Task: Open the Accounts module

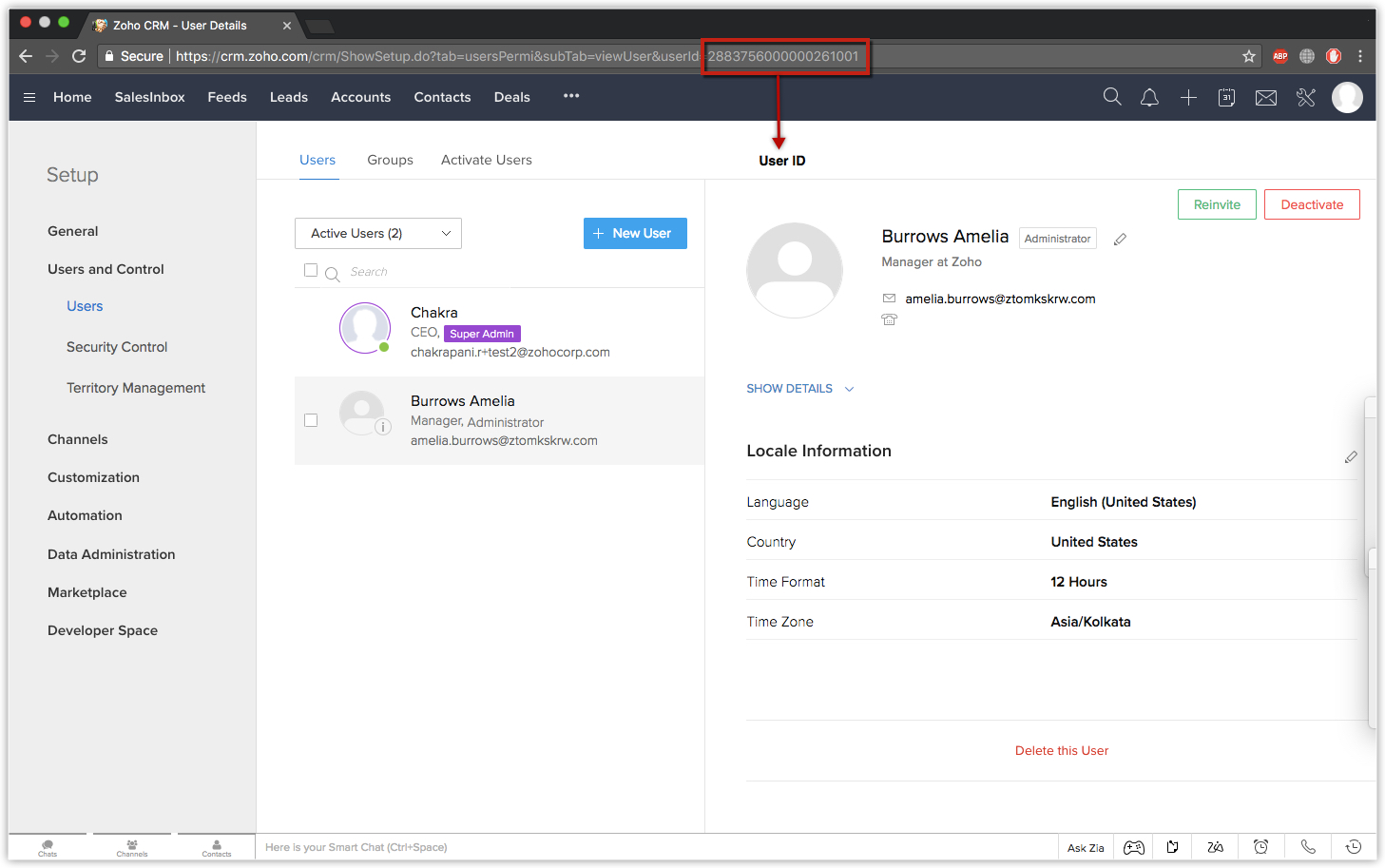Action: click(x=361, y=97)
